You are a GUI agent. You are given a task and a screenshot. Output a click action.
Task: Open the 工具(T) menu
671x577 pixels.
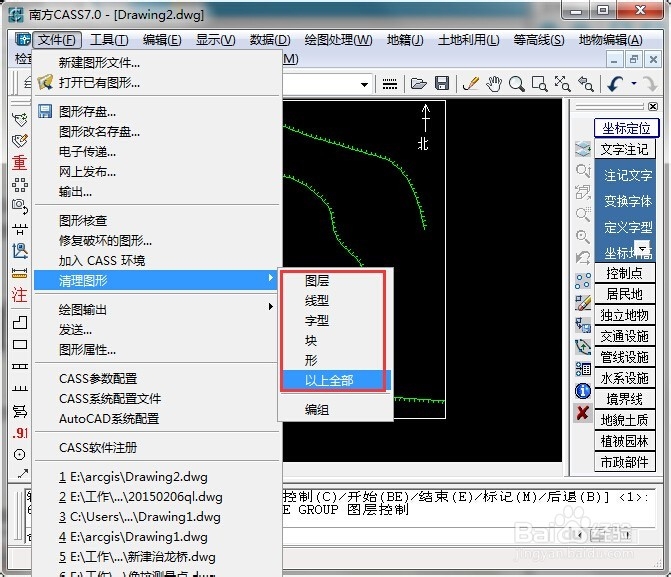(109, 40)
